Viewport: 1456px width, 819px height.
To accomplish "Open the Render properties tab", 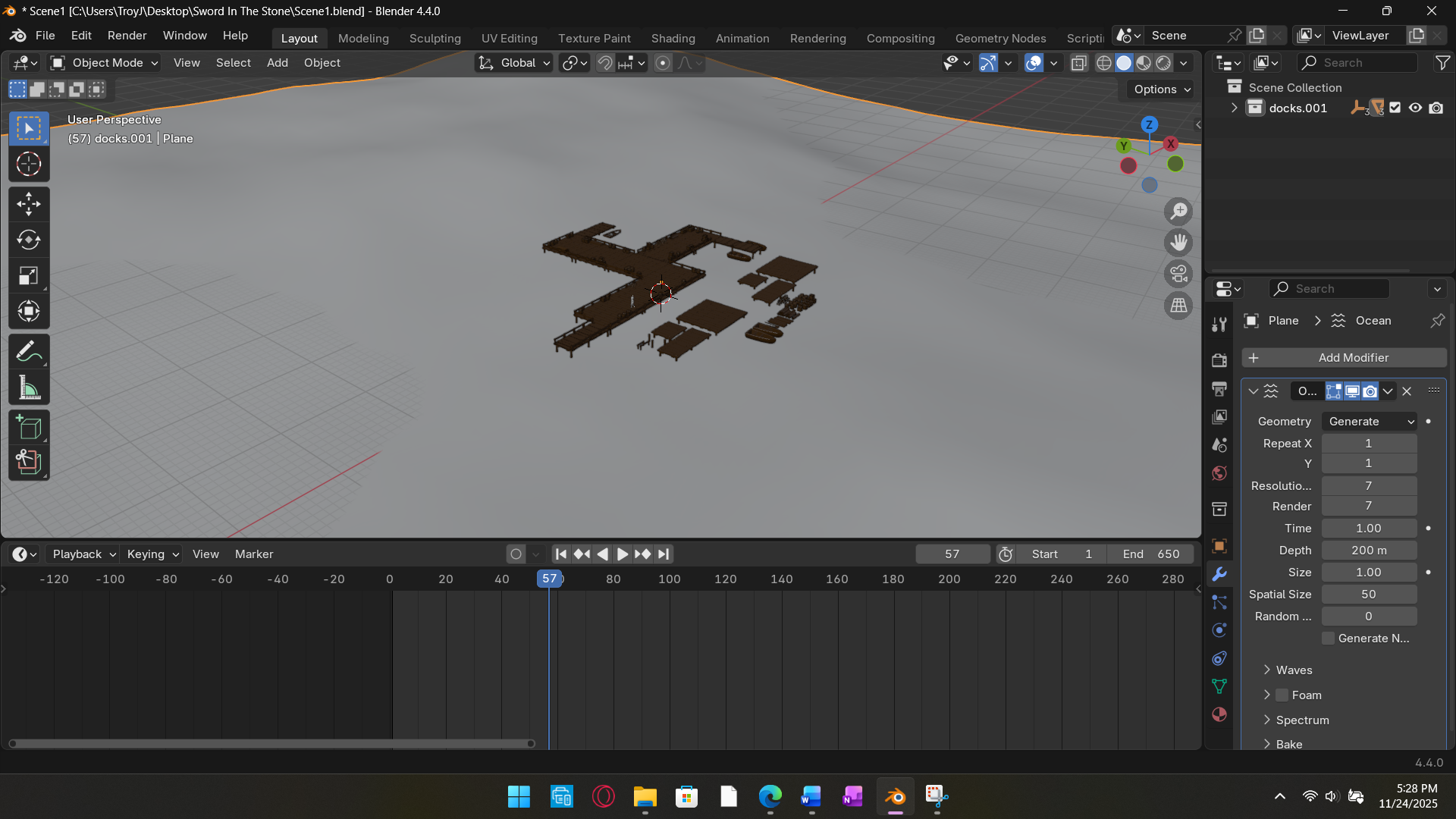I will click(x=1219, y=360).
